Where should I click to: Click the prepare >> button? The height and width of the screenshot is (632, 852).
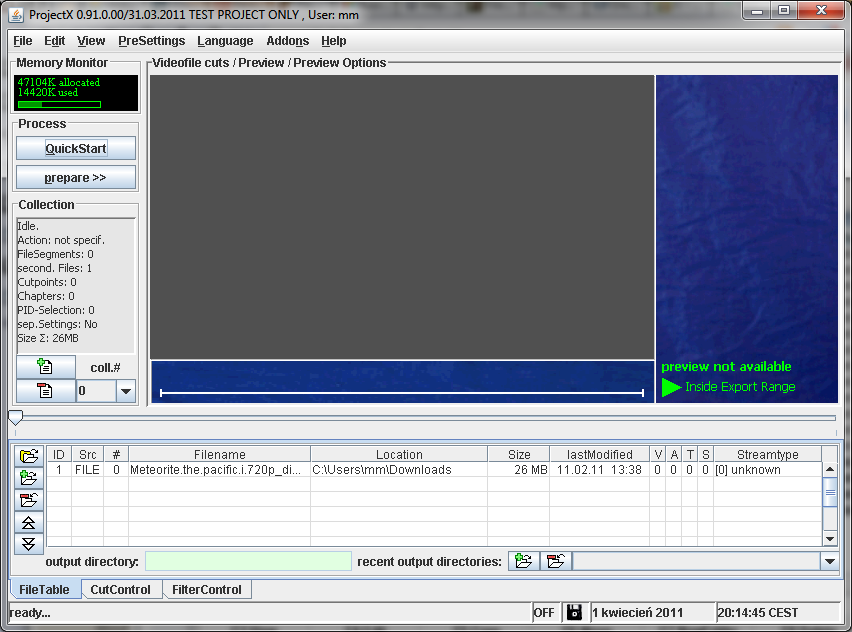[76, 178]
